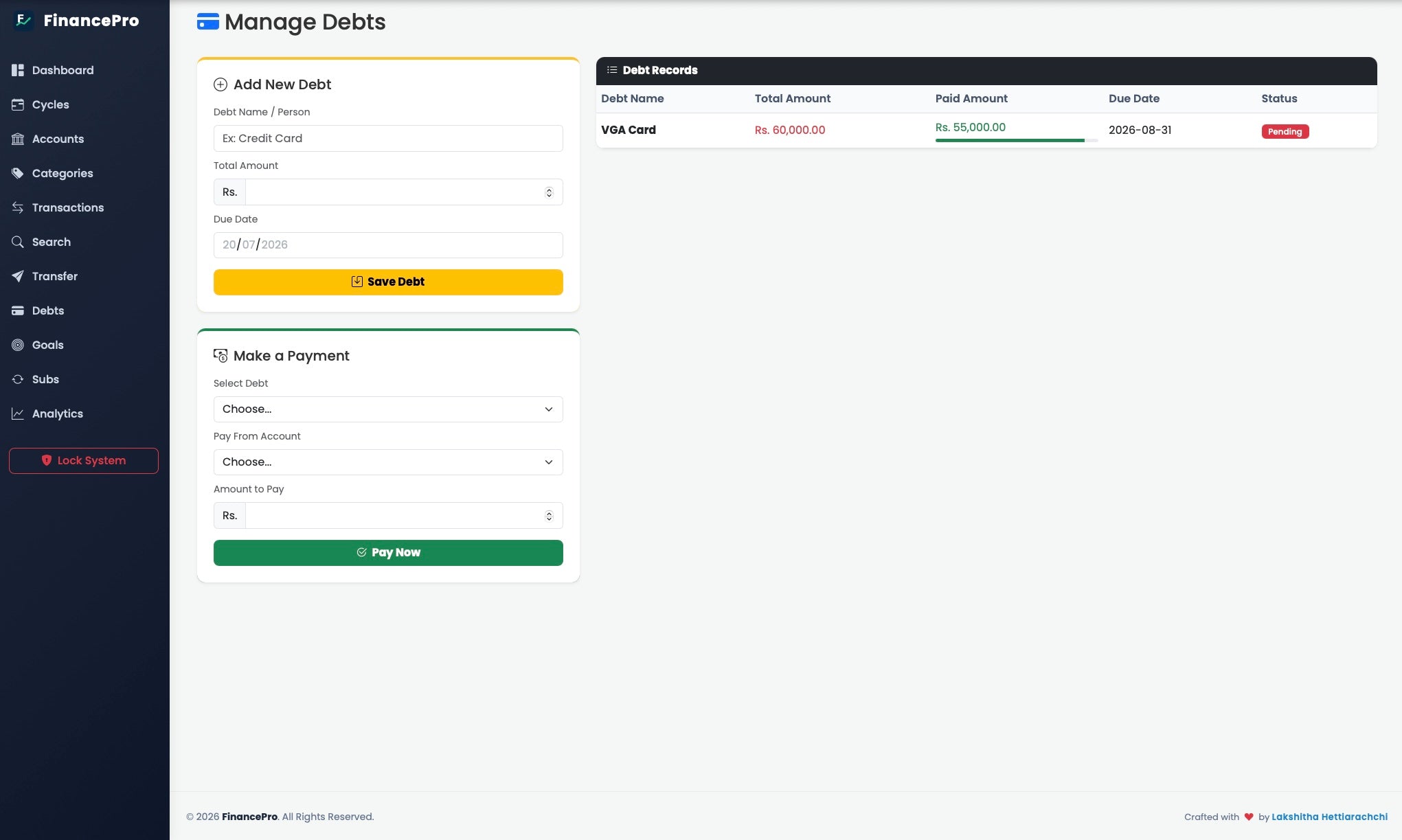
Task: Navigate to Categories
Action: (x=84, y=173)
